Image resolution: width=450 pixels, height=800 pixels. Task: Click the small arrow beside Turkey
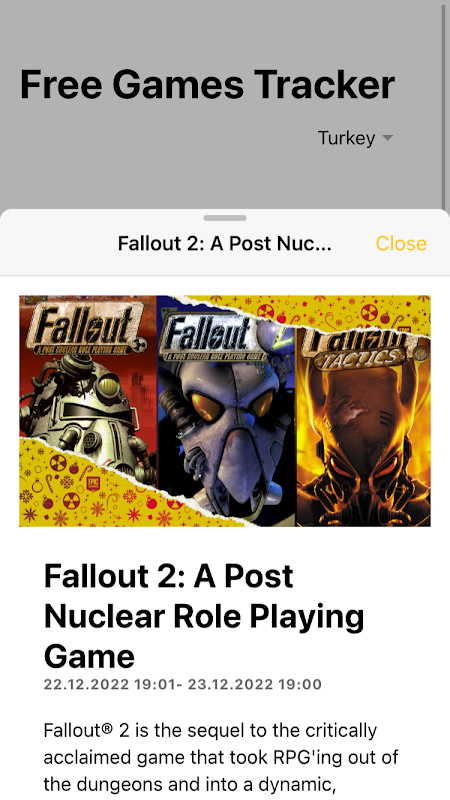(x=388, y=138)
